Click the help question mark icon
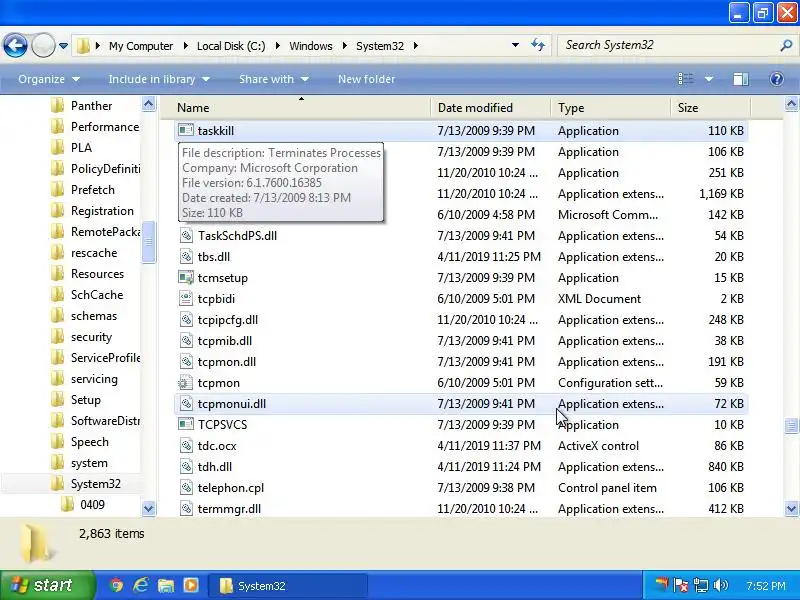The height and width of the screenshot is (600, 800). coord(776,79)
